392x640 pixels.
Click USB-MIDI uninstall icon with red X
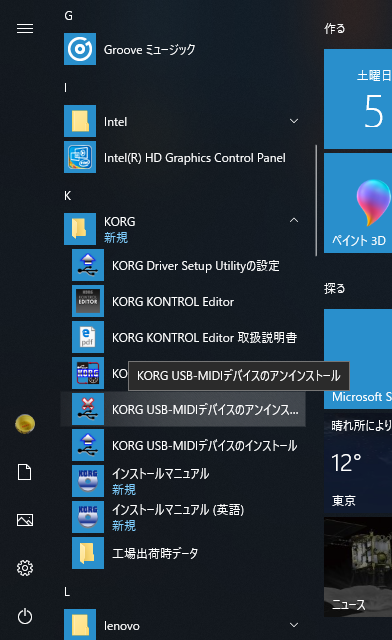point(88,409)
